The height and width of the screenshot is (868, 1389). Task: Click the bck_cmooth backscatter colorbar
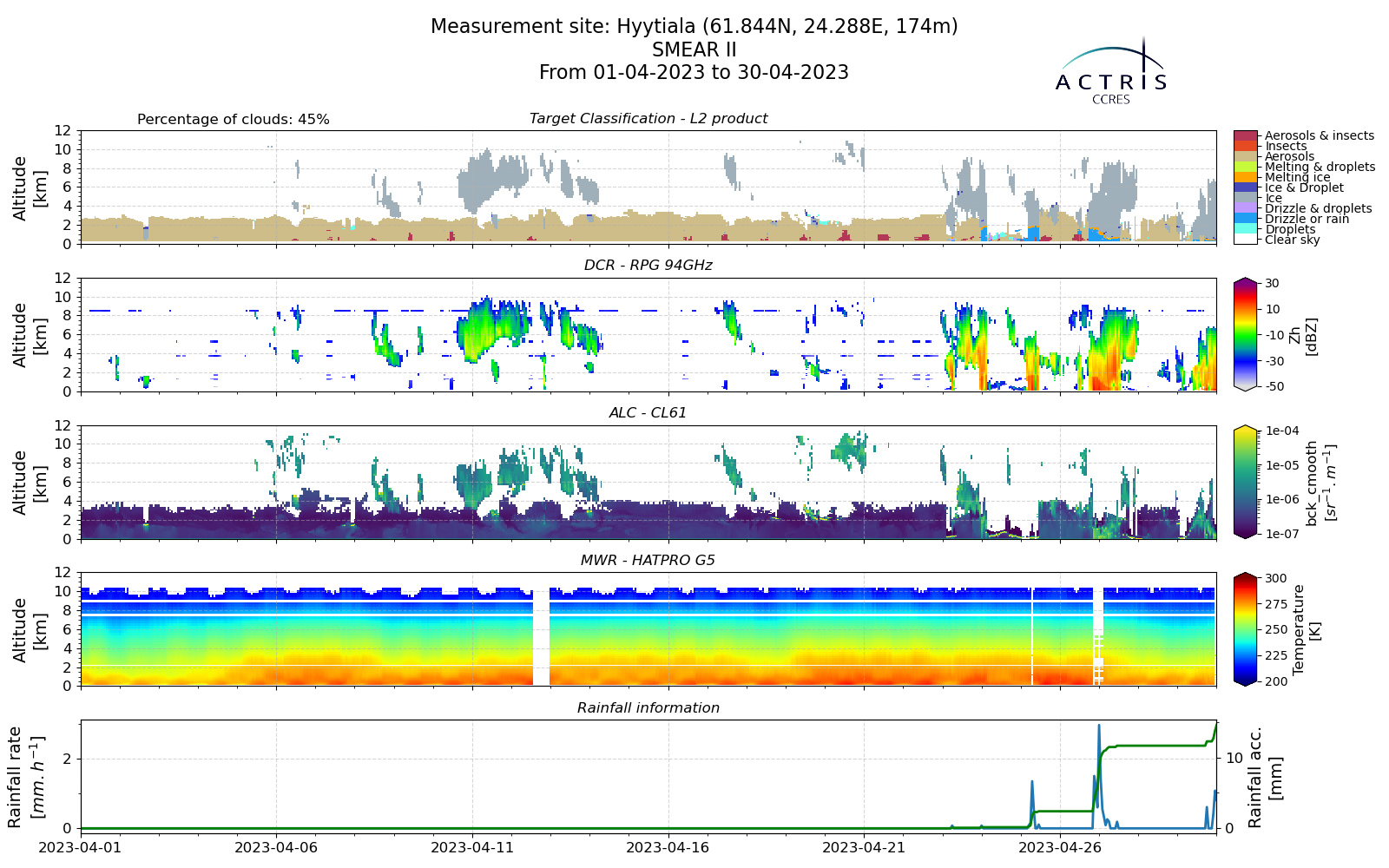(x=1245, y=482)
